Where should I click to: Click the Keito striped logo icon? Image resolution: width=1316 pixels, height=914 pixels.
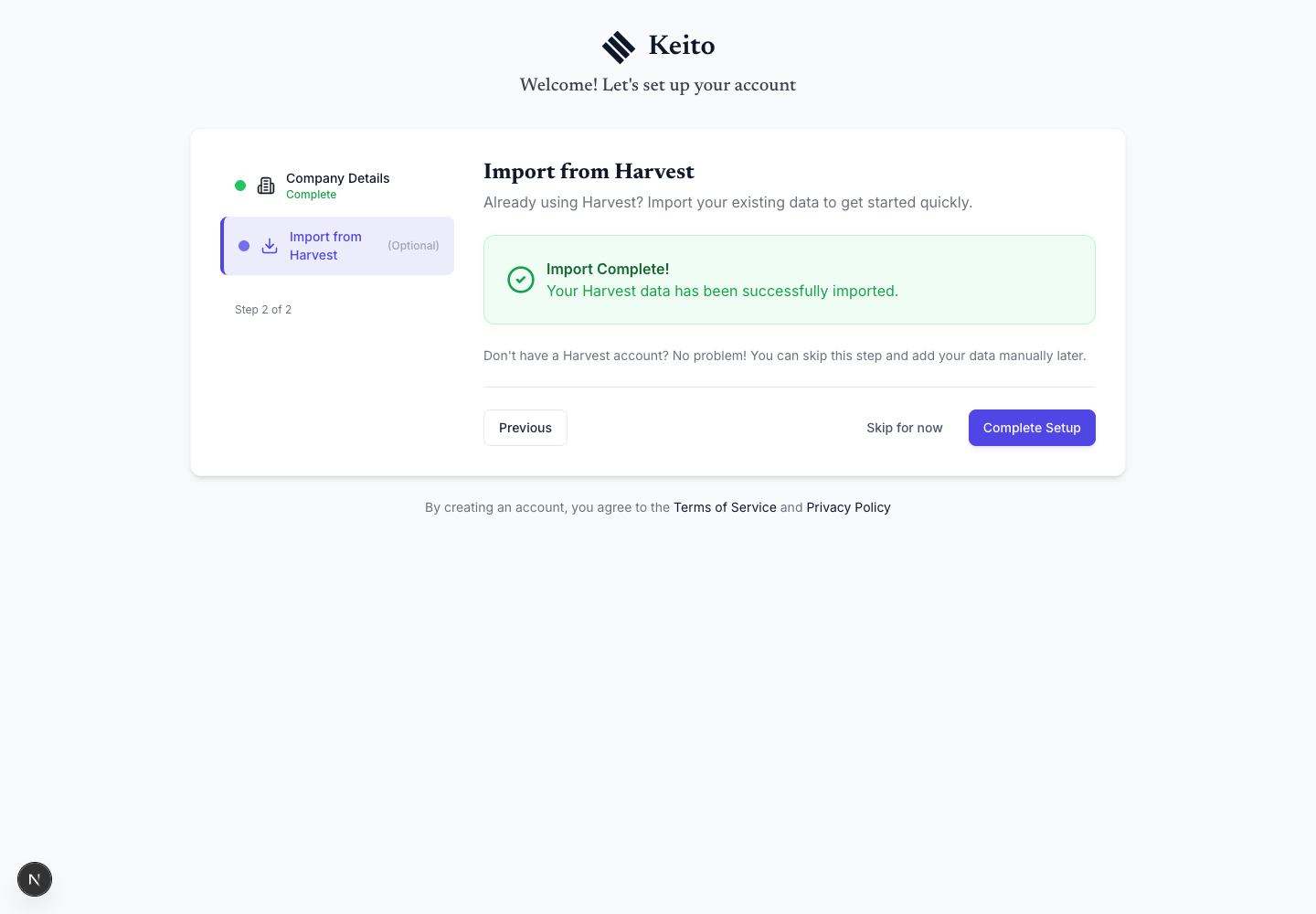(619, 47)
